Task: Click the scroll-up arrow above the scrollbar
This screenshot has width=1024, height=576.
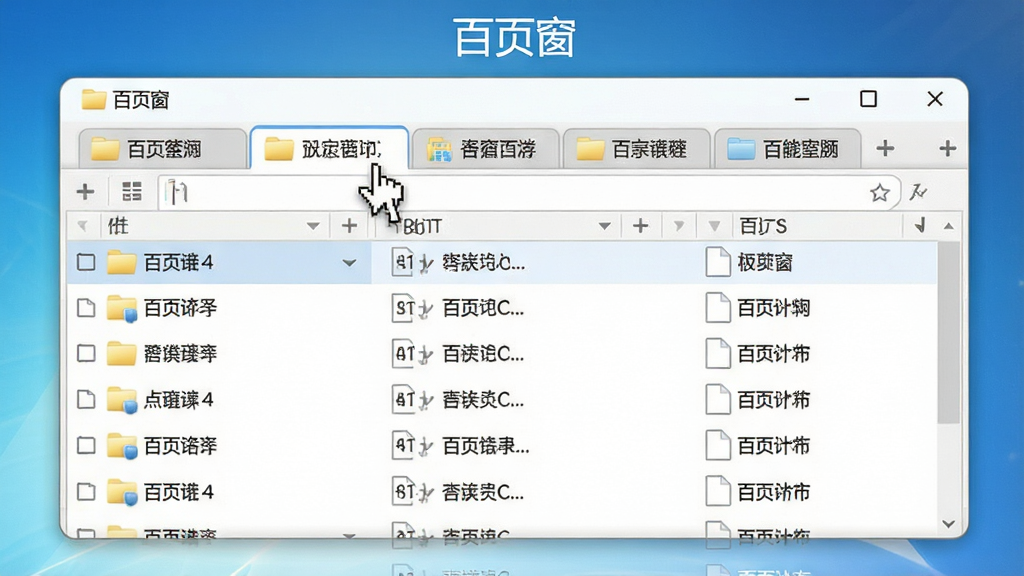Action: [x=949, y=226]
